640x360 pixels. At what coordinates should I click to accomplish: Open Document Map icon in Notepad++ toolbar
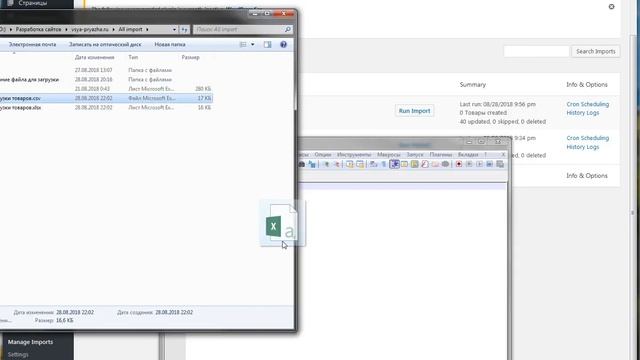click(x=414, y=164)
